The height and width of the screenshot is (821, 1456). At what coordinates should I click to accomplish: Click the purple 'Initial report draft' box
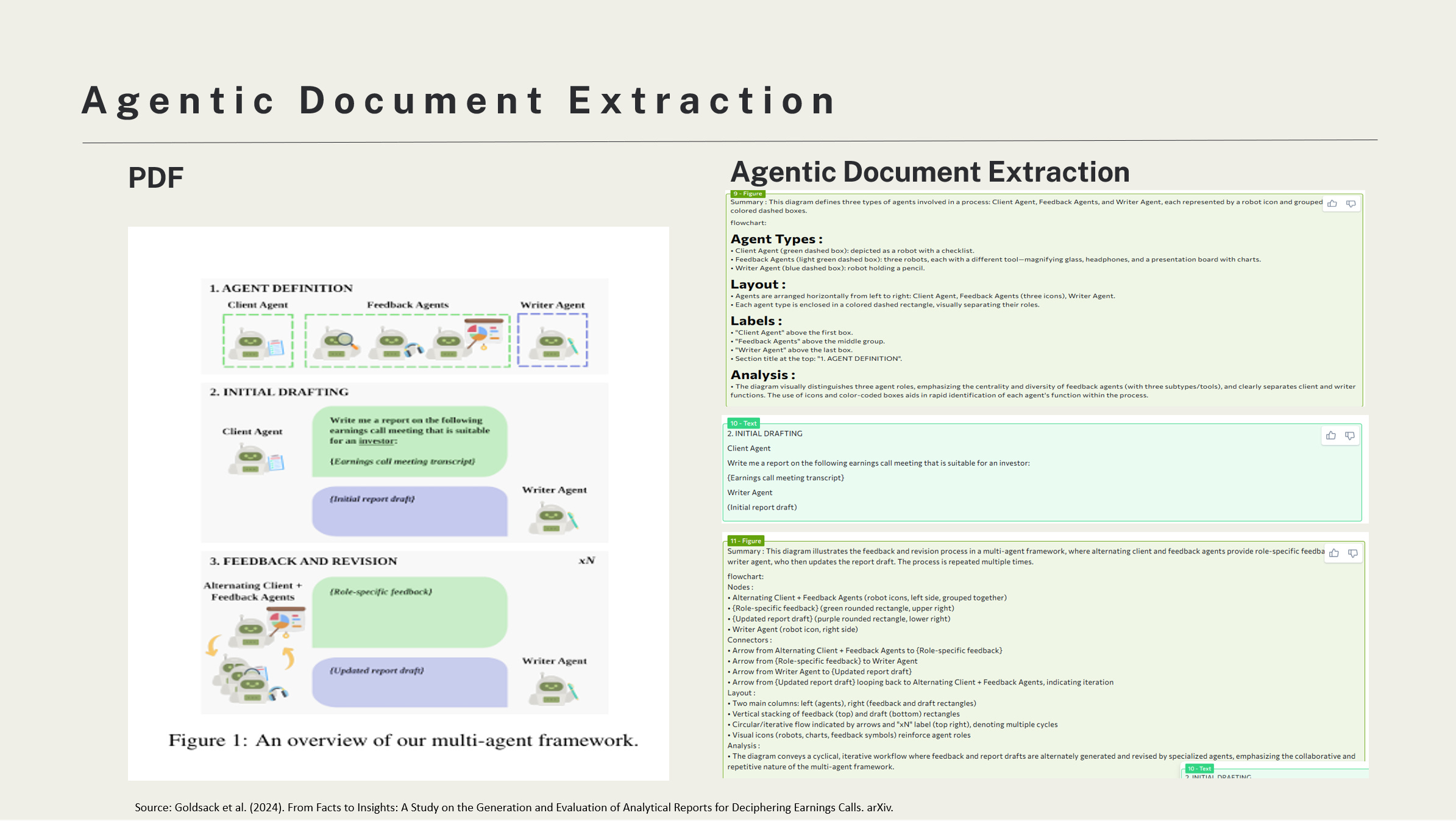click(x=410, y=511)
